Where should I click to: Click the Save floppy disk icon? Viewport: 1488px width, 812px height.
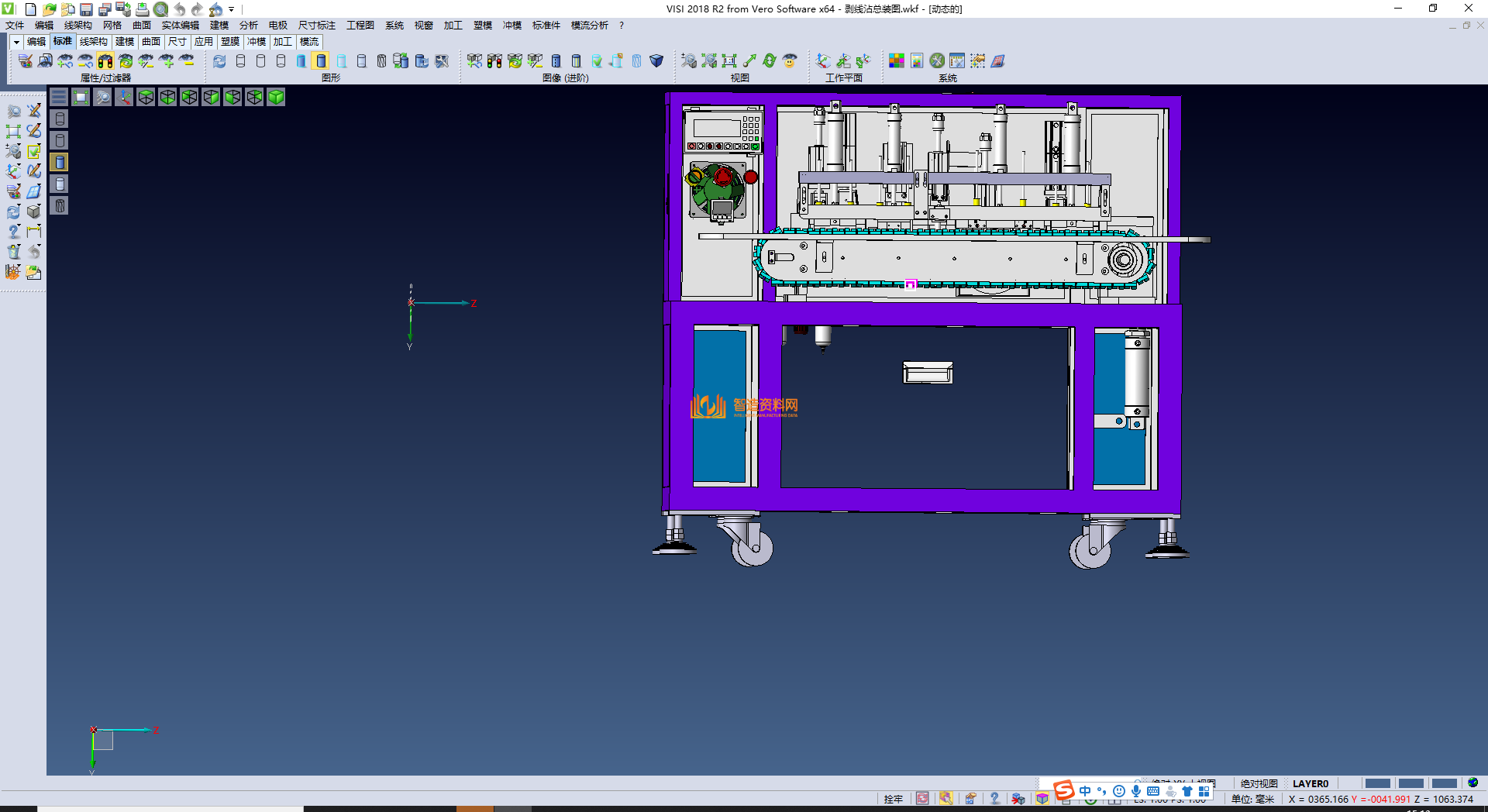[86, 9]
